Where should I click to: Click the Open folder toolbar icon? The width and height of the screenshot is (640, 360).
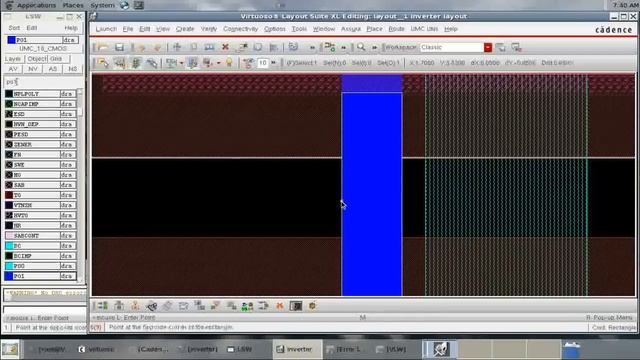coord(103,47)
